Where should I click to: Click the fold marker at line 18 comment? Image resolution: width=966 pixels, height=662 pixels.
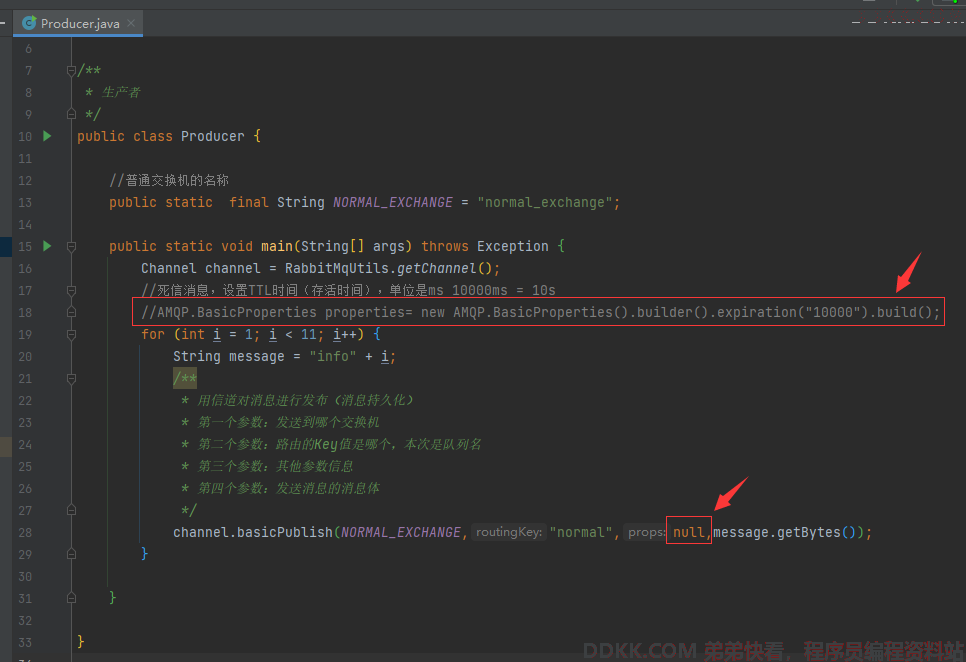[x=71, y=312]
